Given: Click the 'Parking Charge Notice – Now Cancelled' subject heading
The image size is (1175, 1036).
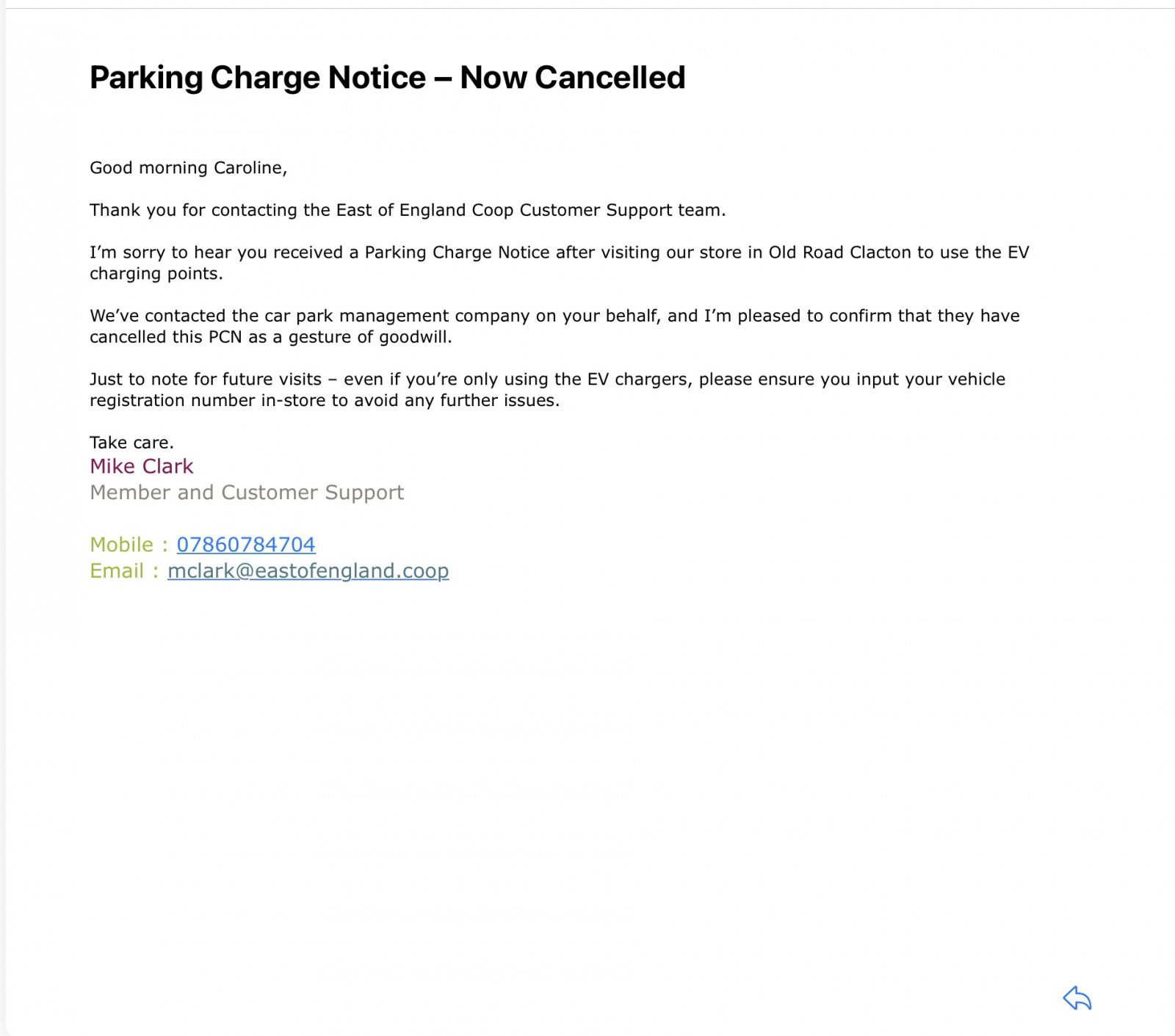Looking at the screenshot, I should 387,77.
